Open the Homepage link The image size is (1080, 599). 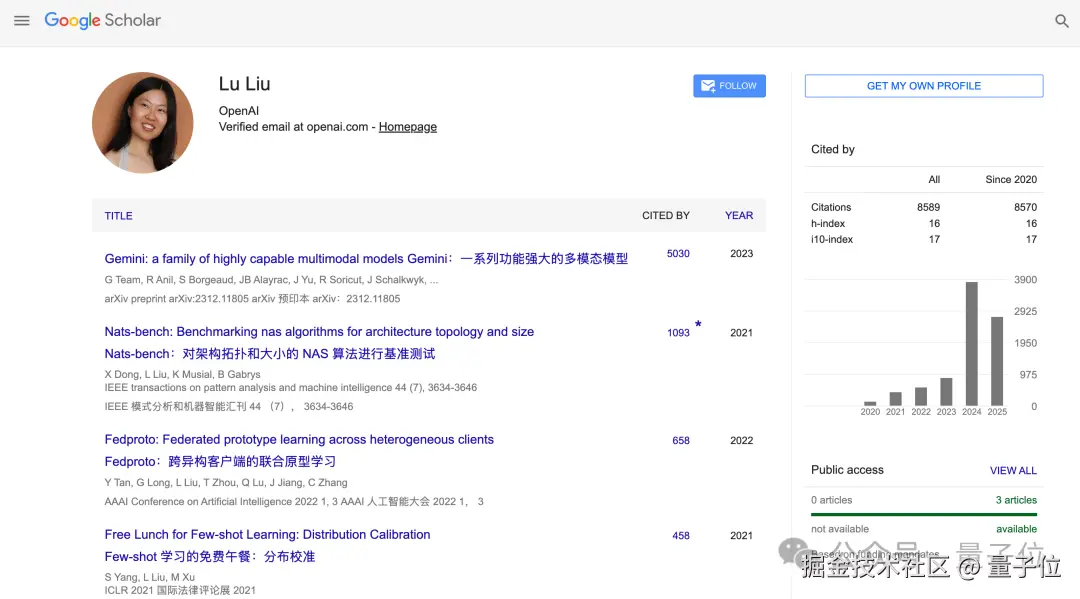(408, 127)
